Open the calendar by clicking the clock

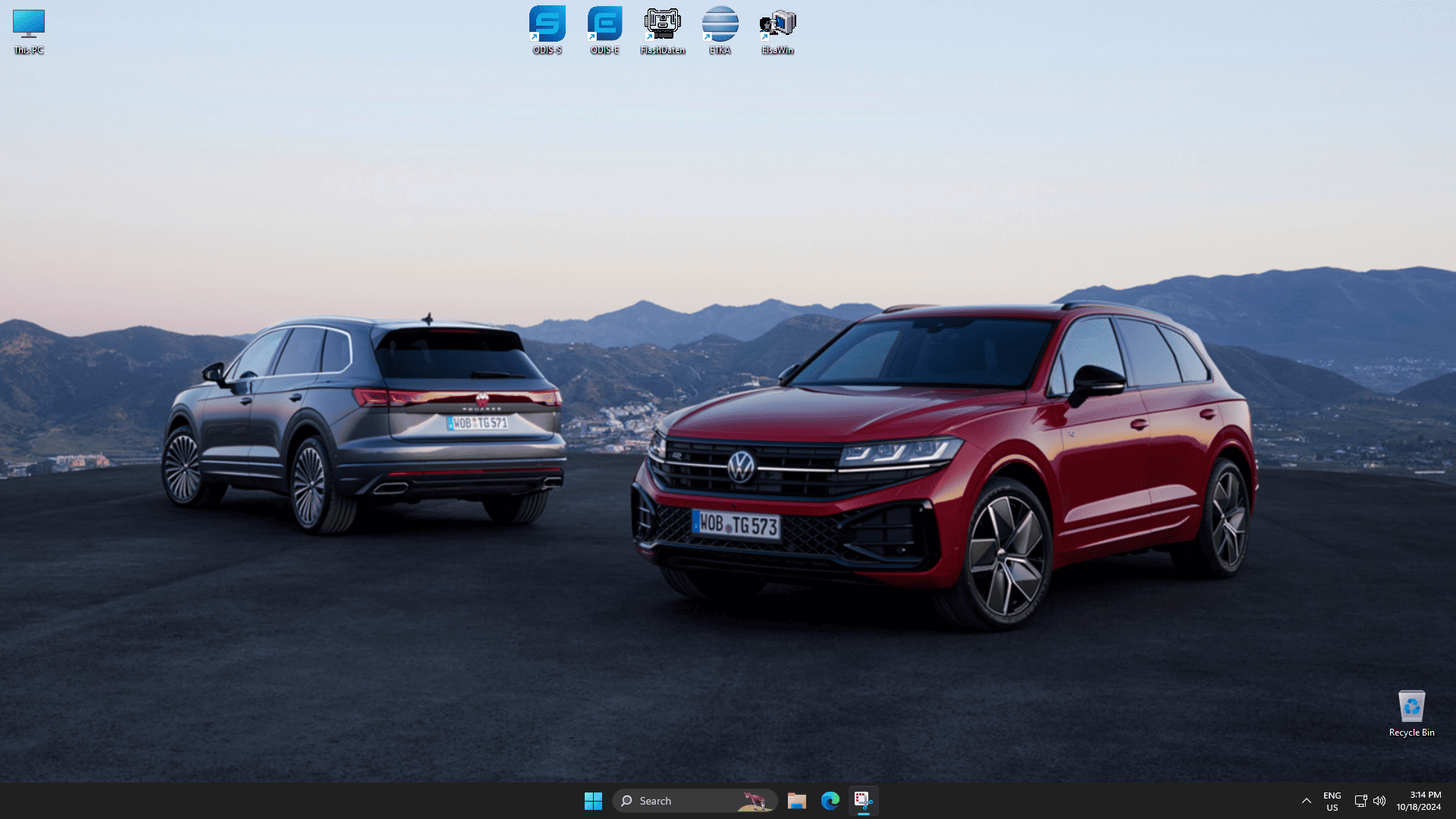pos(1420,801)
